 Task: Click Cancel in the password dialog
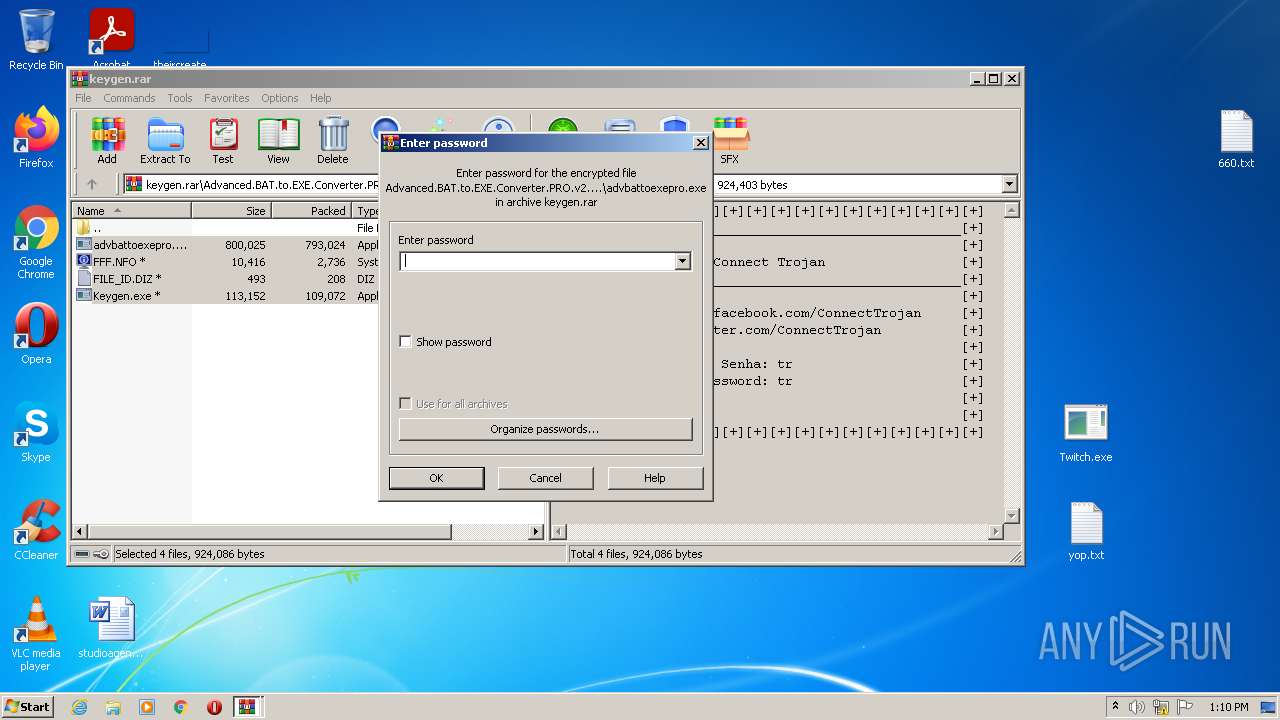(x=545, y=478)
